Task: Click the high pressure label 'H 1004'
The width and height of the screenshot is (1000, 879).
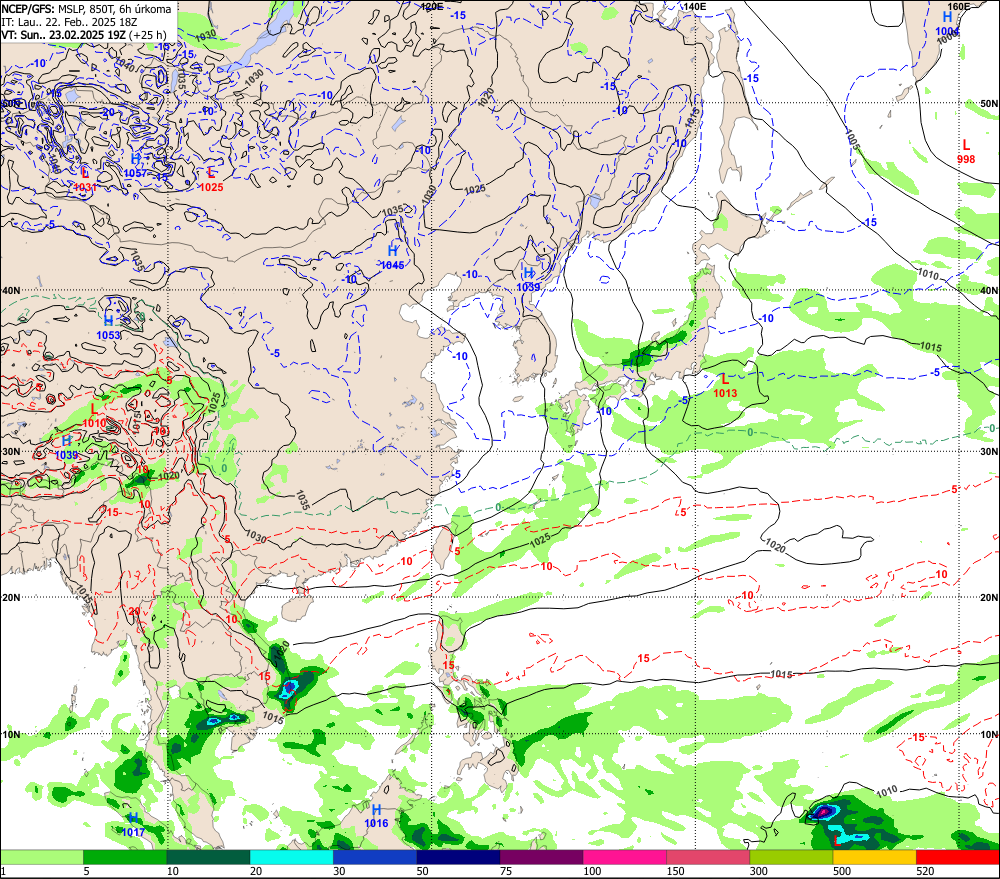Action: 947,24
